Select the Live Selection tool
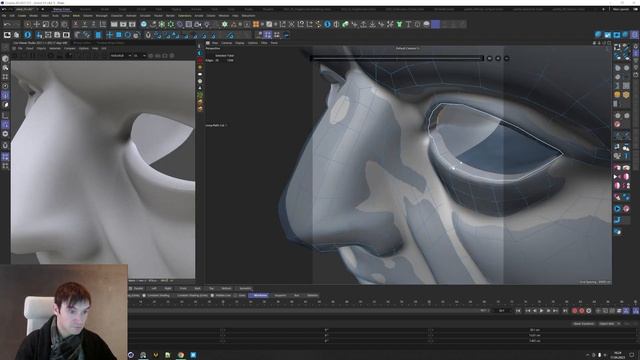Screen dimensions: 640x360 click(x=27, y=24)
